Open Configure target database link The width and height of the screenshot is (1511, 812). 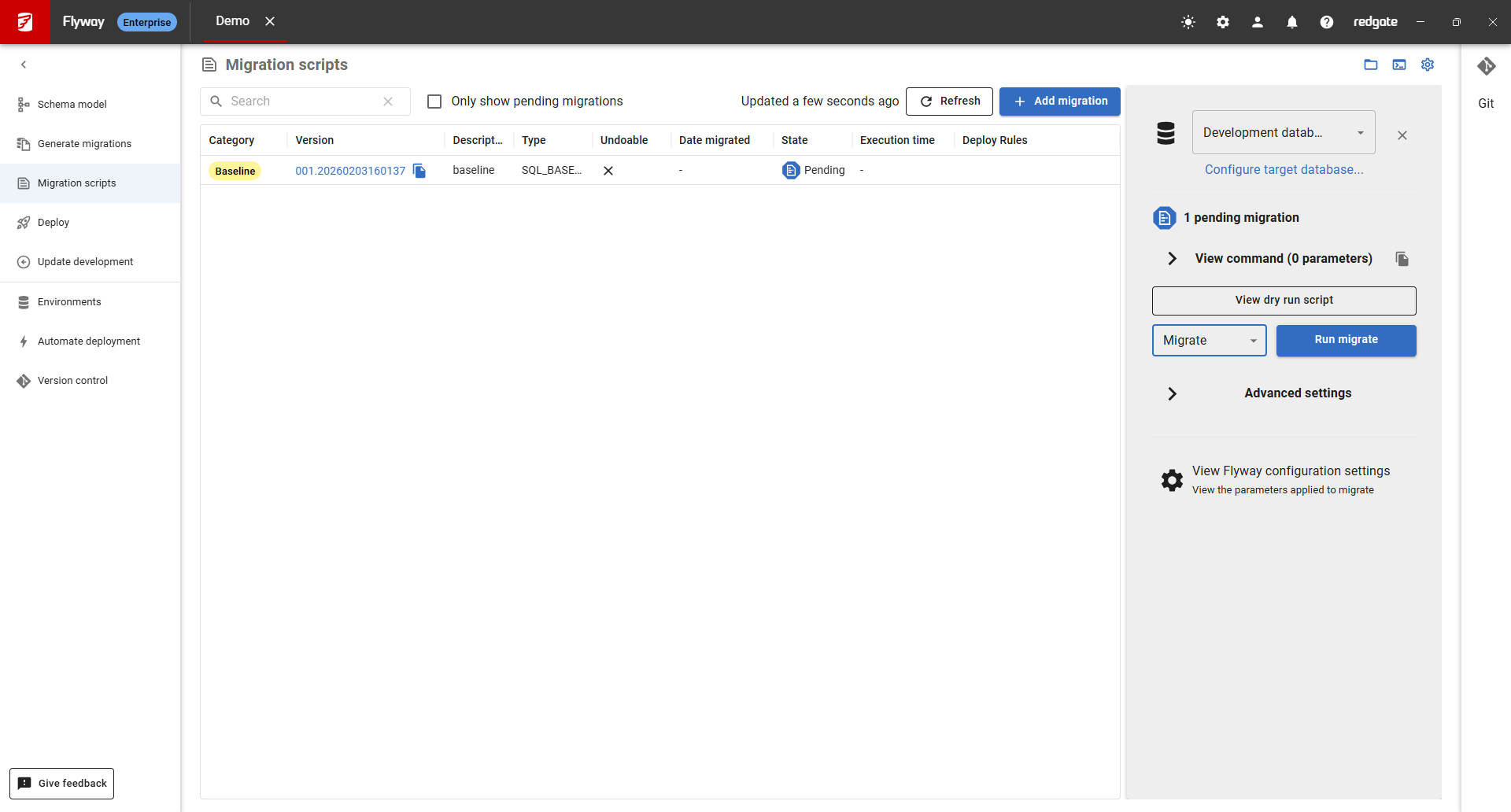point(1284,170)
